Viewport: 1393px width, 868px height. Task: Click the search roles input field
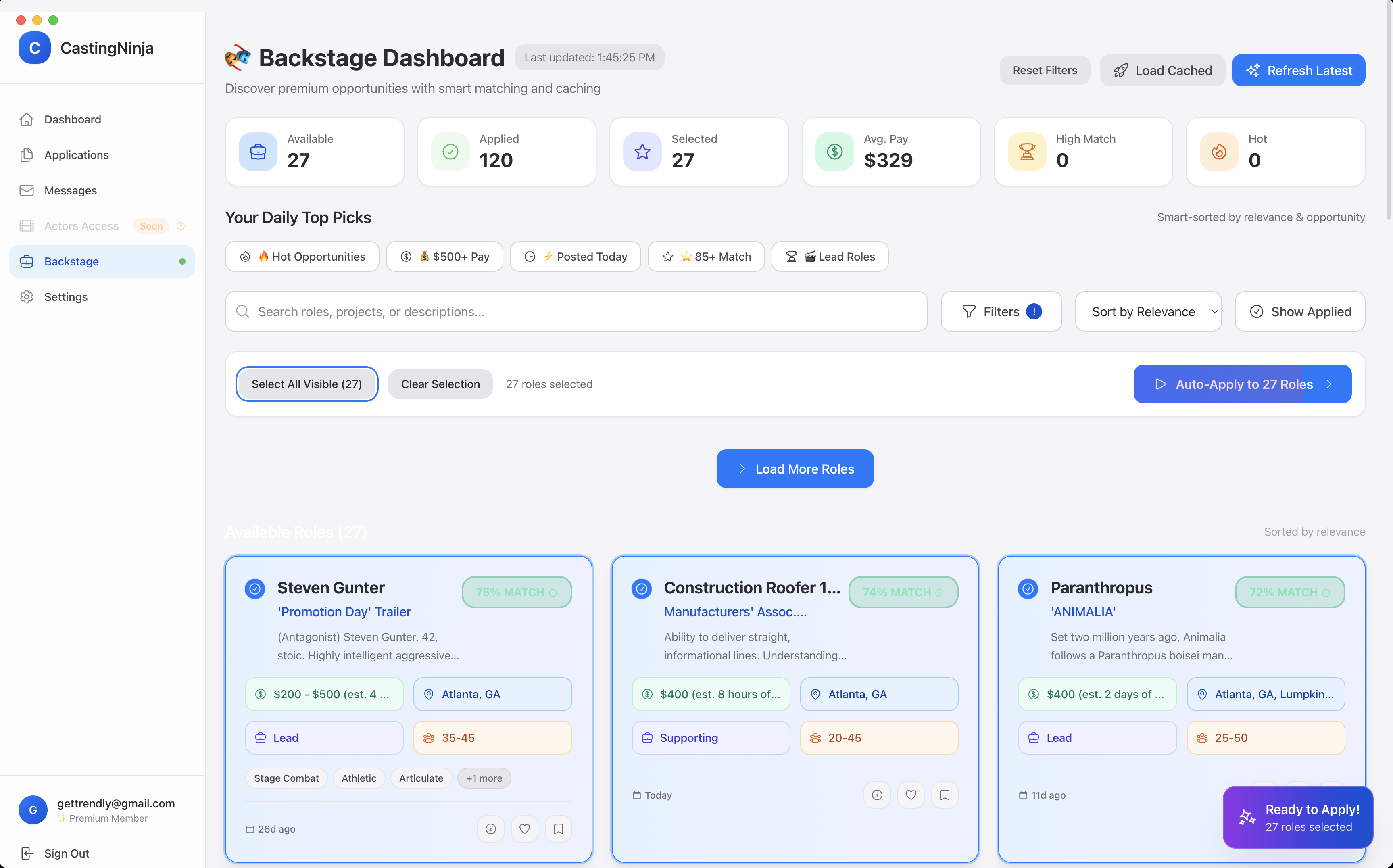pos(576,311)
